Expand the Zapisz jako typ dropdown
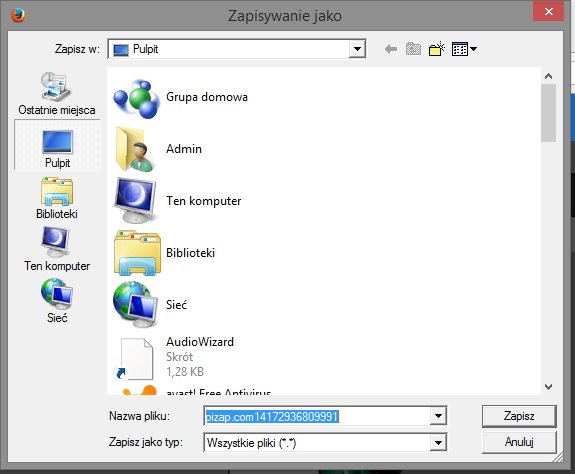This screenshot has width=575, height=474. [x=438, y=442]
